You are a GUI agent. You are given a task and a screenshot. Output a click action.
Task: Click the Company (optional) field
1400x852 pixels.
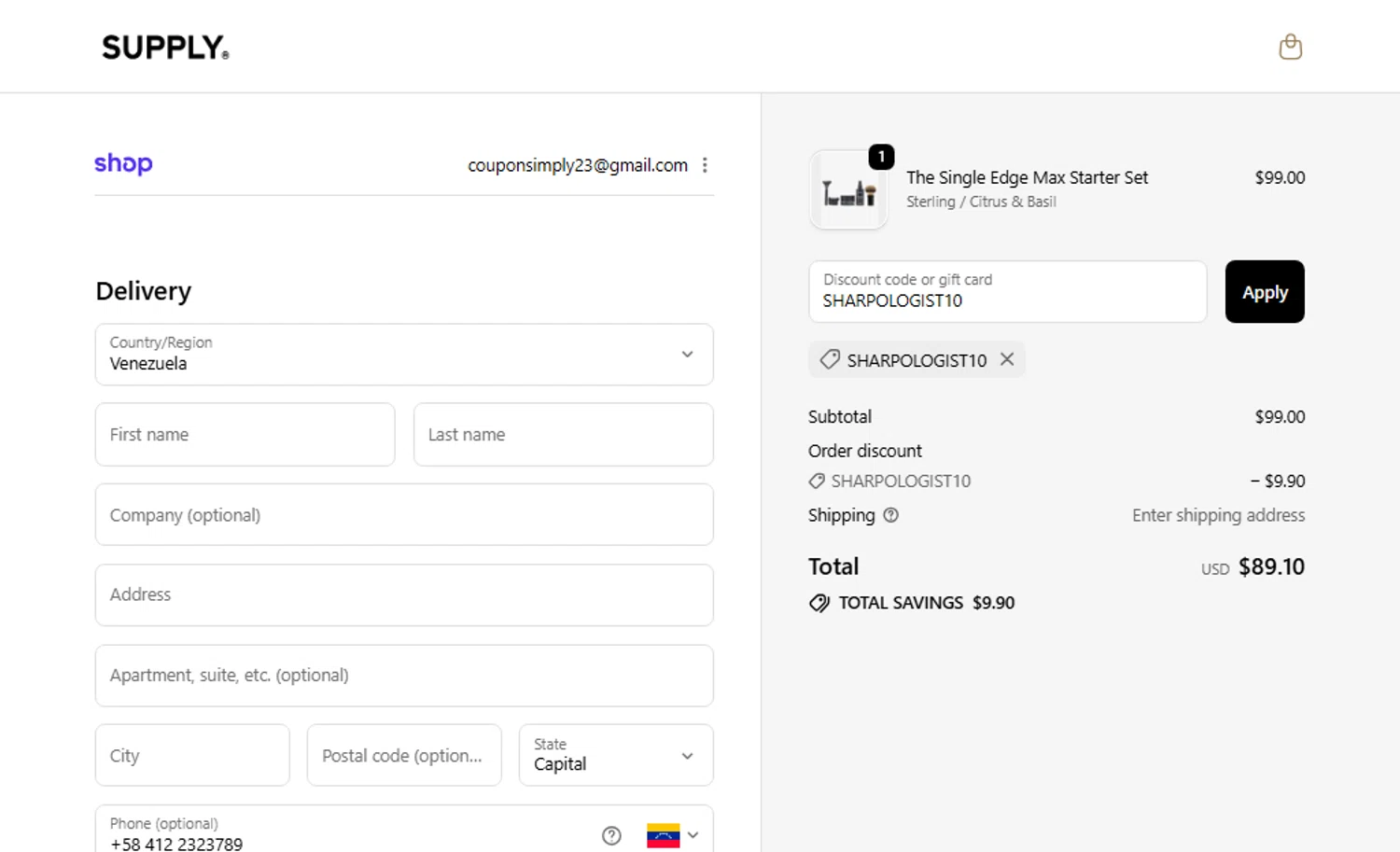coord(404,515)
